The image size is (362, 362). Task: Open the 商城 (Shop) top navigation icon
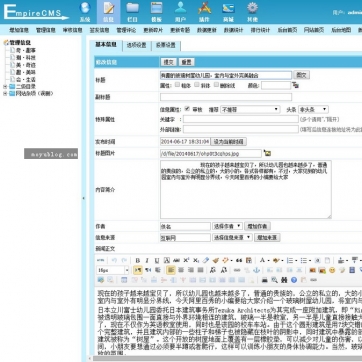pyautogui.click(x=228, y=12)
